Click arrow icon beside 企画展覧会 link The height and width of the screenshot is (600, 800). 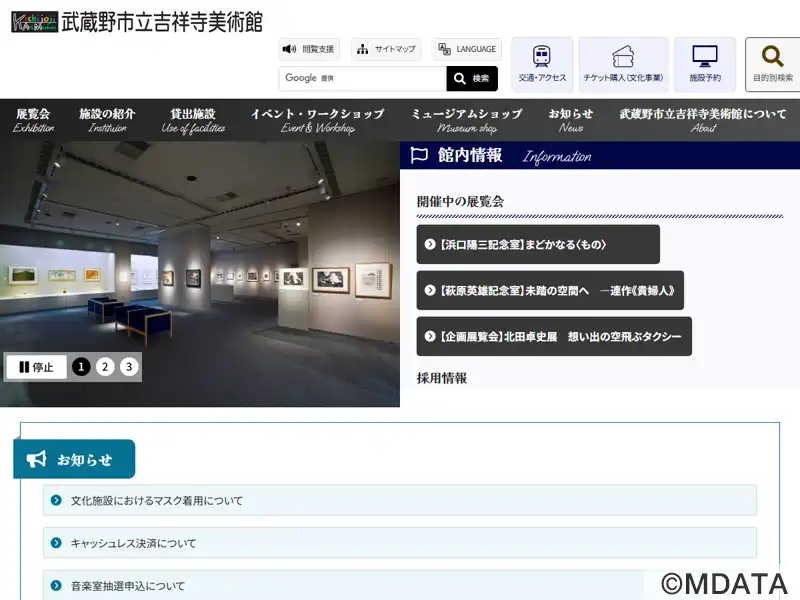430,336
